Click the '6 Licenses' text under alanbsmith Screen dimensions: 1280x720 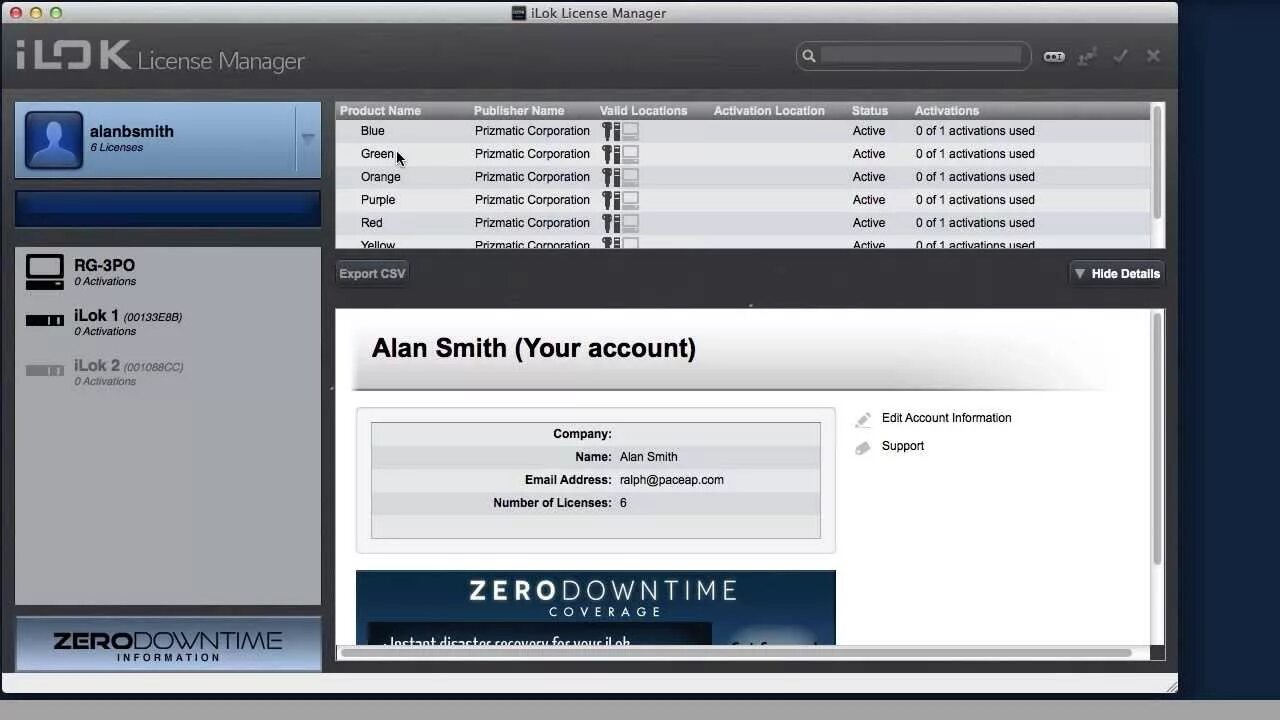coord(116,148)
